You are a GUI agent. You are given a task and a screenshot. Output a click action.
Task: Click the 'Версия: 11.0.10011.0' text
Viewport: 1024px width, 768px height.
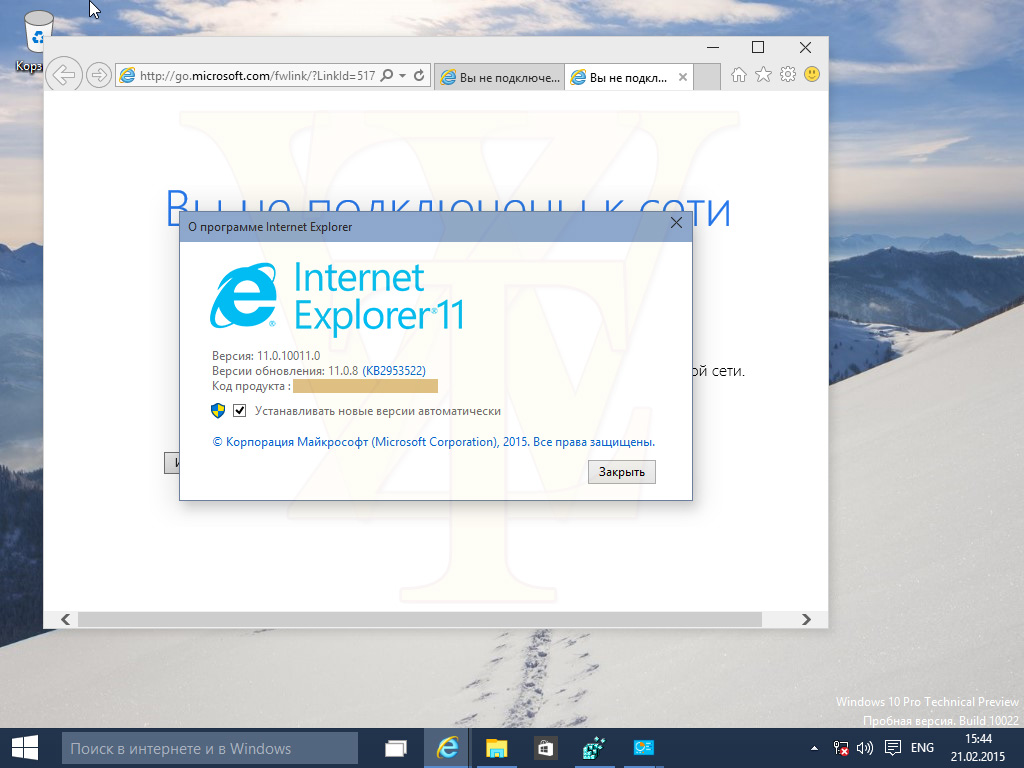pyautogui.click(x=266, y=356)
